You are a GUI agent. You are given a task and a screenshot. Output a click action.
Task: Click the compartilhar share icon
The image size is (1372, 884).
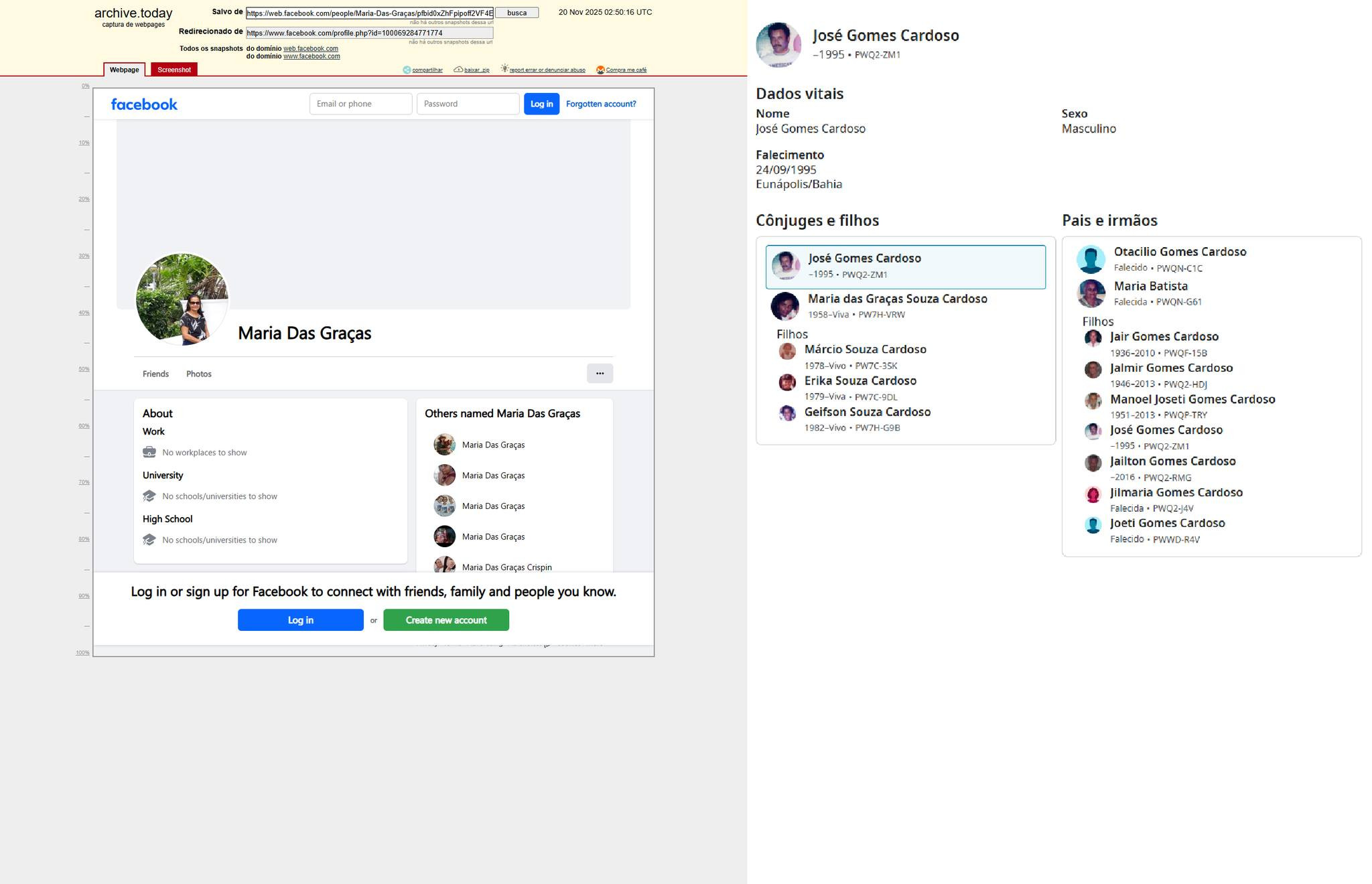tap(407, 70)
